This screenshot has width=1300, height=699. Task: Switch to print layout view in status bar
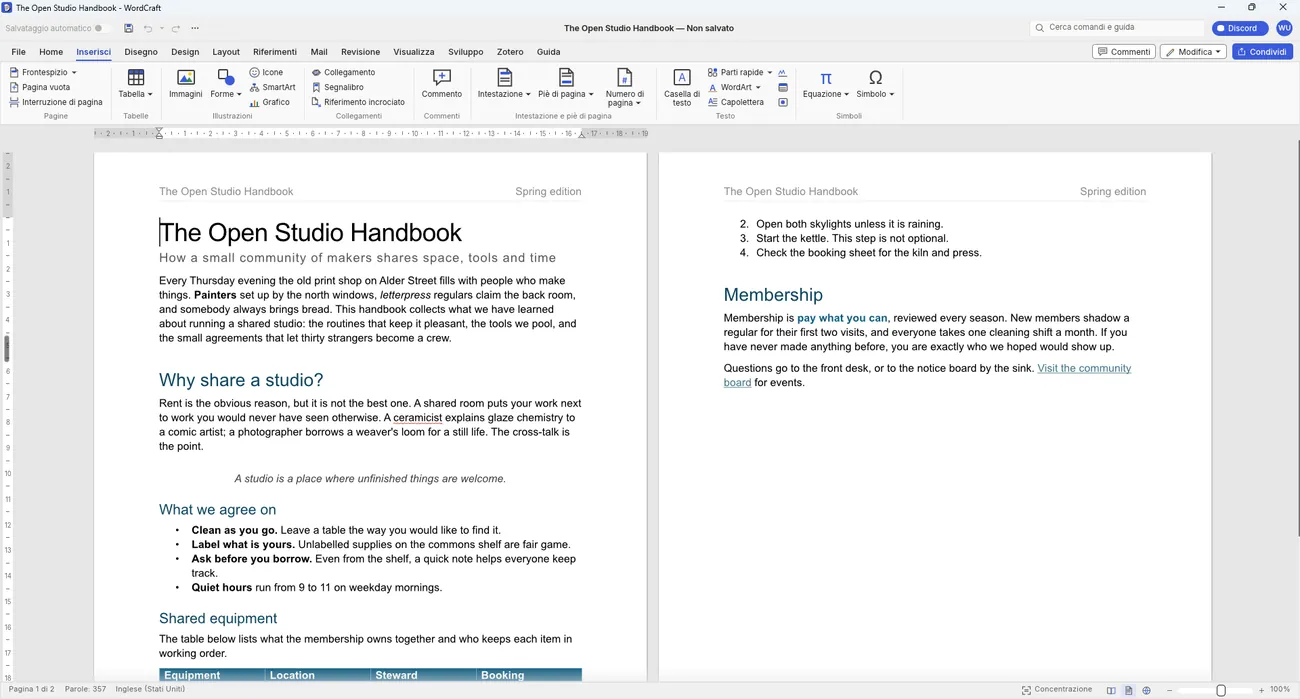tap(1129, 690)
